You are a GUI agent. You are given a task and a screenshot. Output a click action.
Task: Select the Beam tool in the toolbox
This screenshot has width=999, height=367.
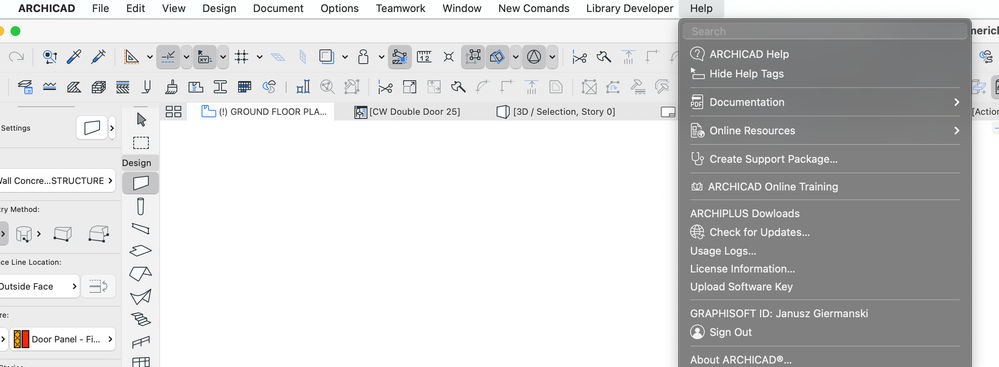141,228
